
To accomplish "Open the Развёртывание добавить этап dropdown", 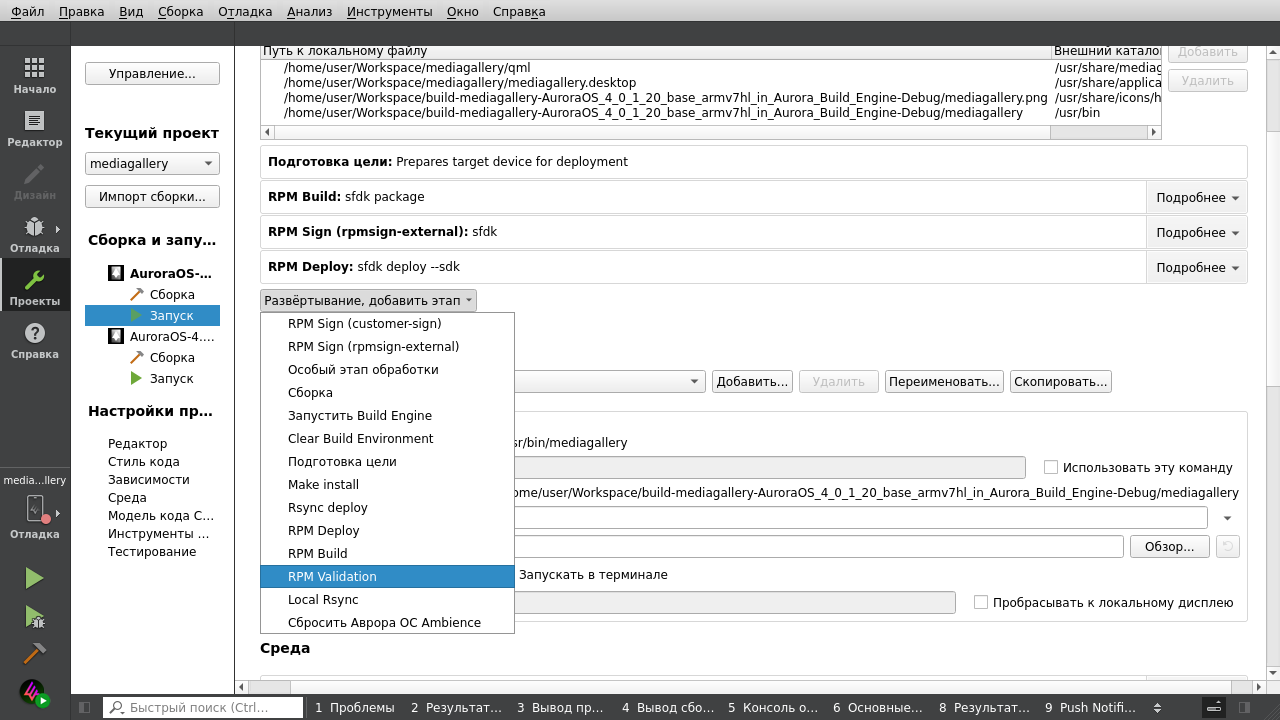I will 366,299.
